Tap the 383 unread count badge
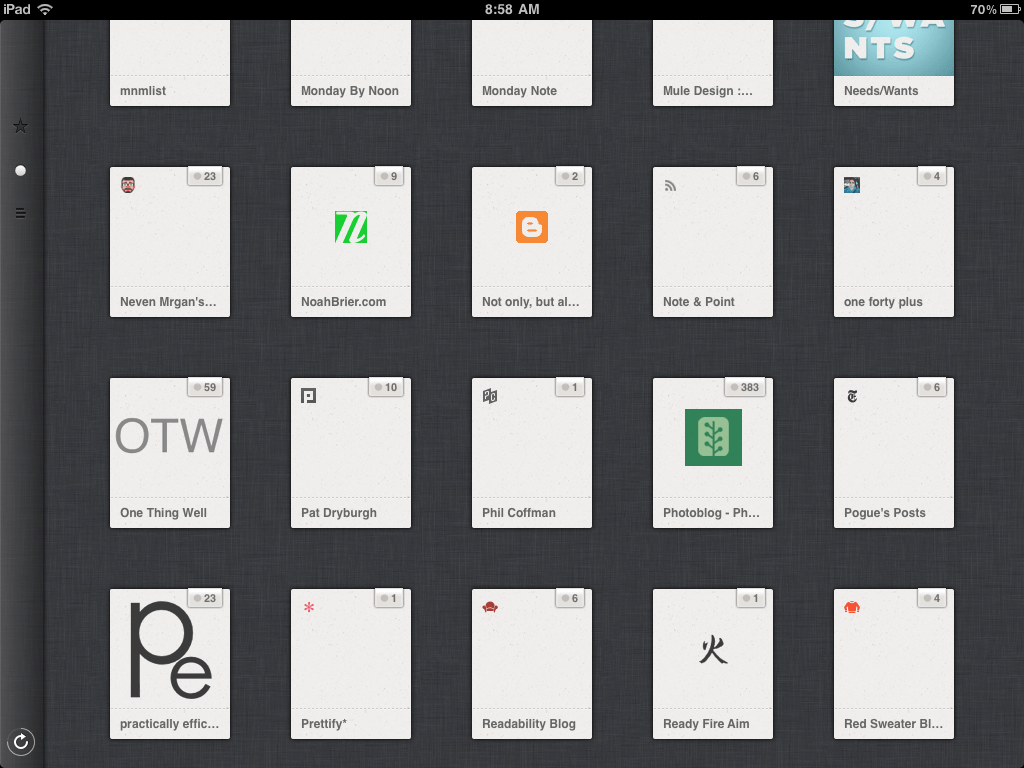 744,387
